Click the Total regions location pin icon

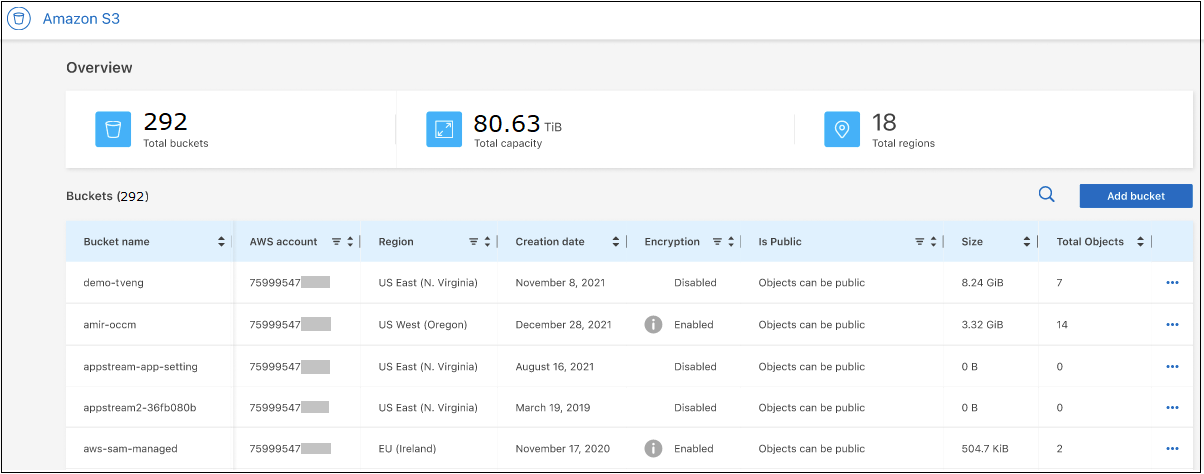tap(842, 129)
